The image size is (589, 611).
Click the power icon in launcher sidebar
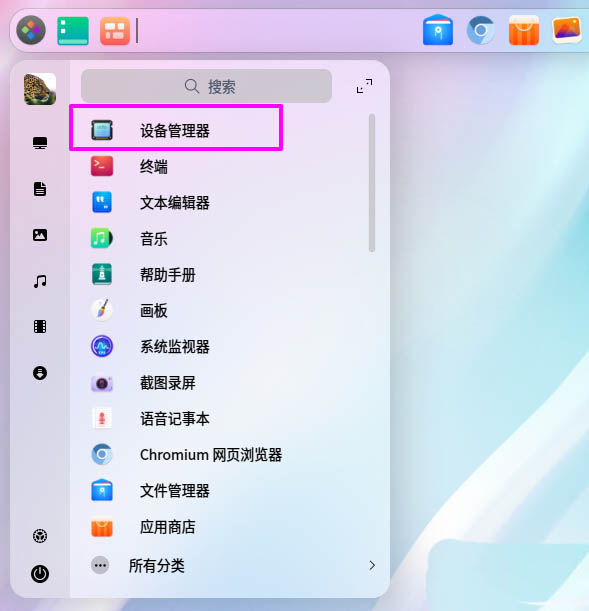(x=40, y=574)
